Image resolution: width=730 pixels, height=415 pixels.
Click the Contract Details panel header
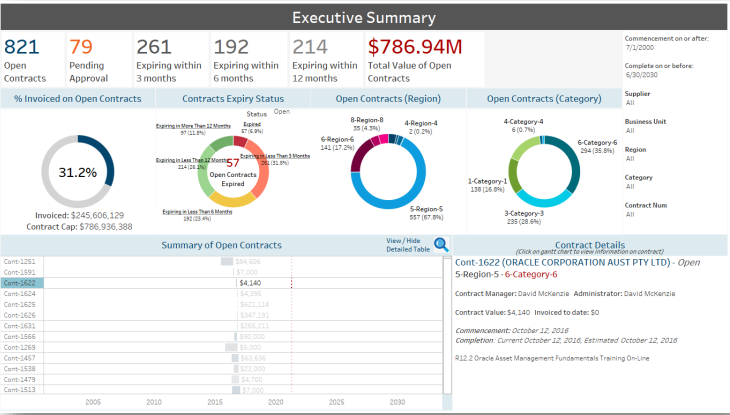(590, 245)
